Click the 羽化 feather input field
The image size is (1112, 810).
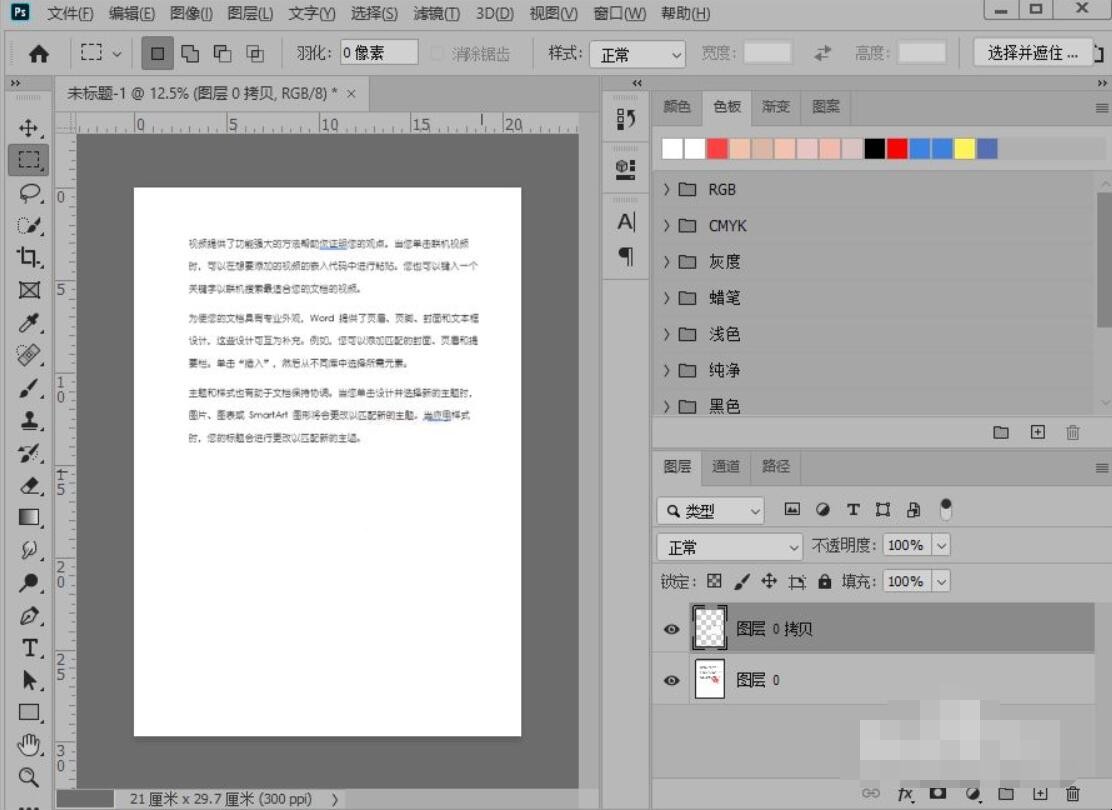379,53
